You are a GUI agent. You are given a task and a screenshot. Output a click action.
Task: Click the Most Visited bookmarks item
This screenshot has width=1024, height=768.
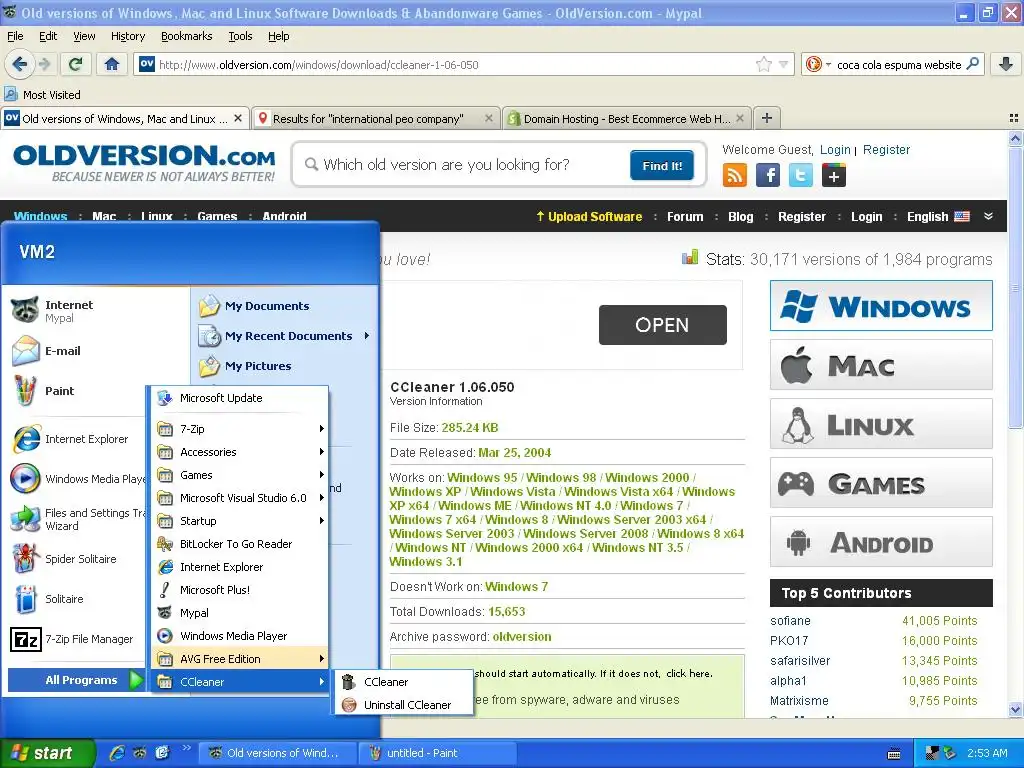[43, 95]
